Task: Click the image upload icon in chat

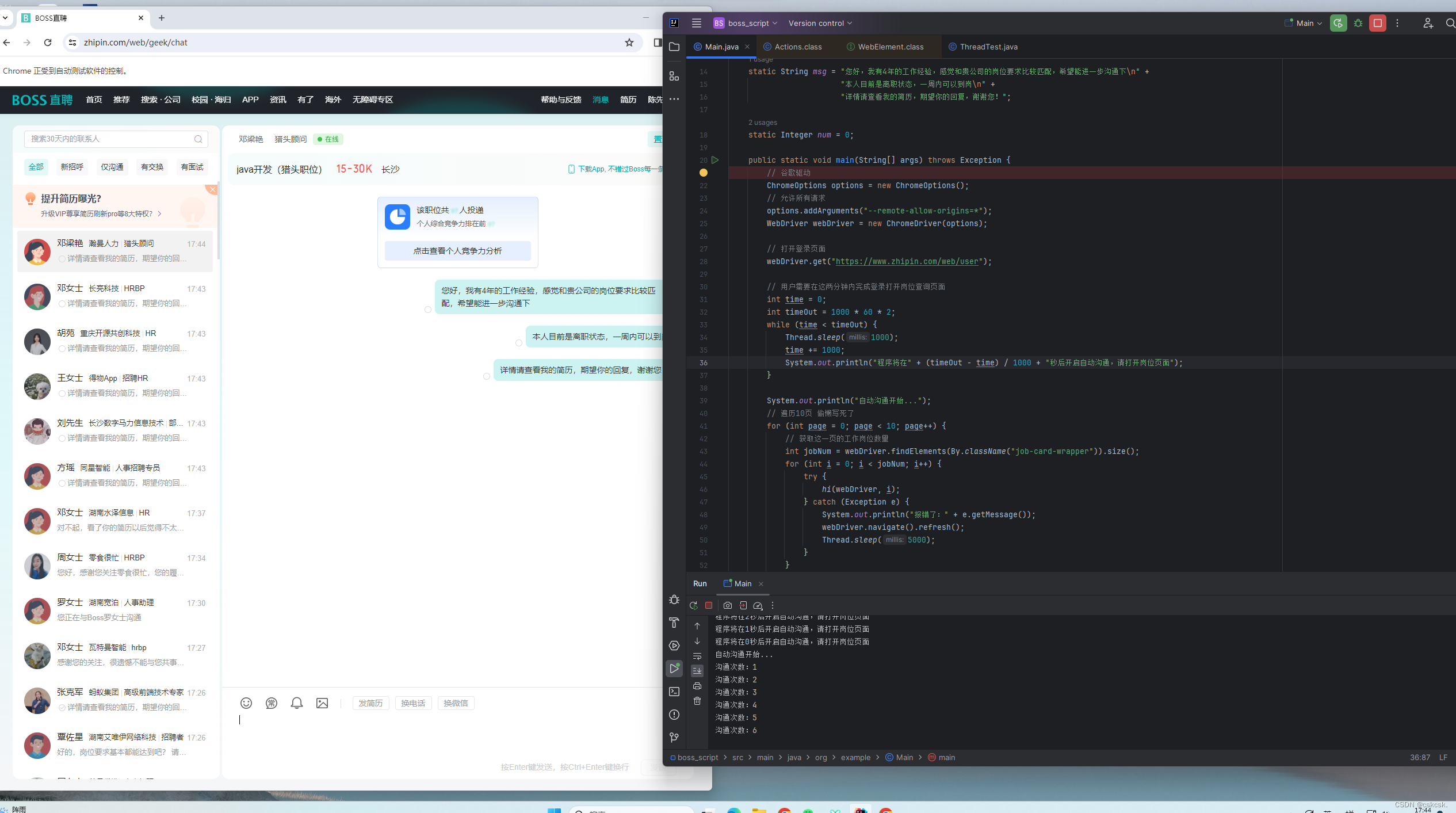Action: coord(322,703)
